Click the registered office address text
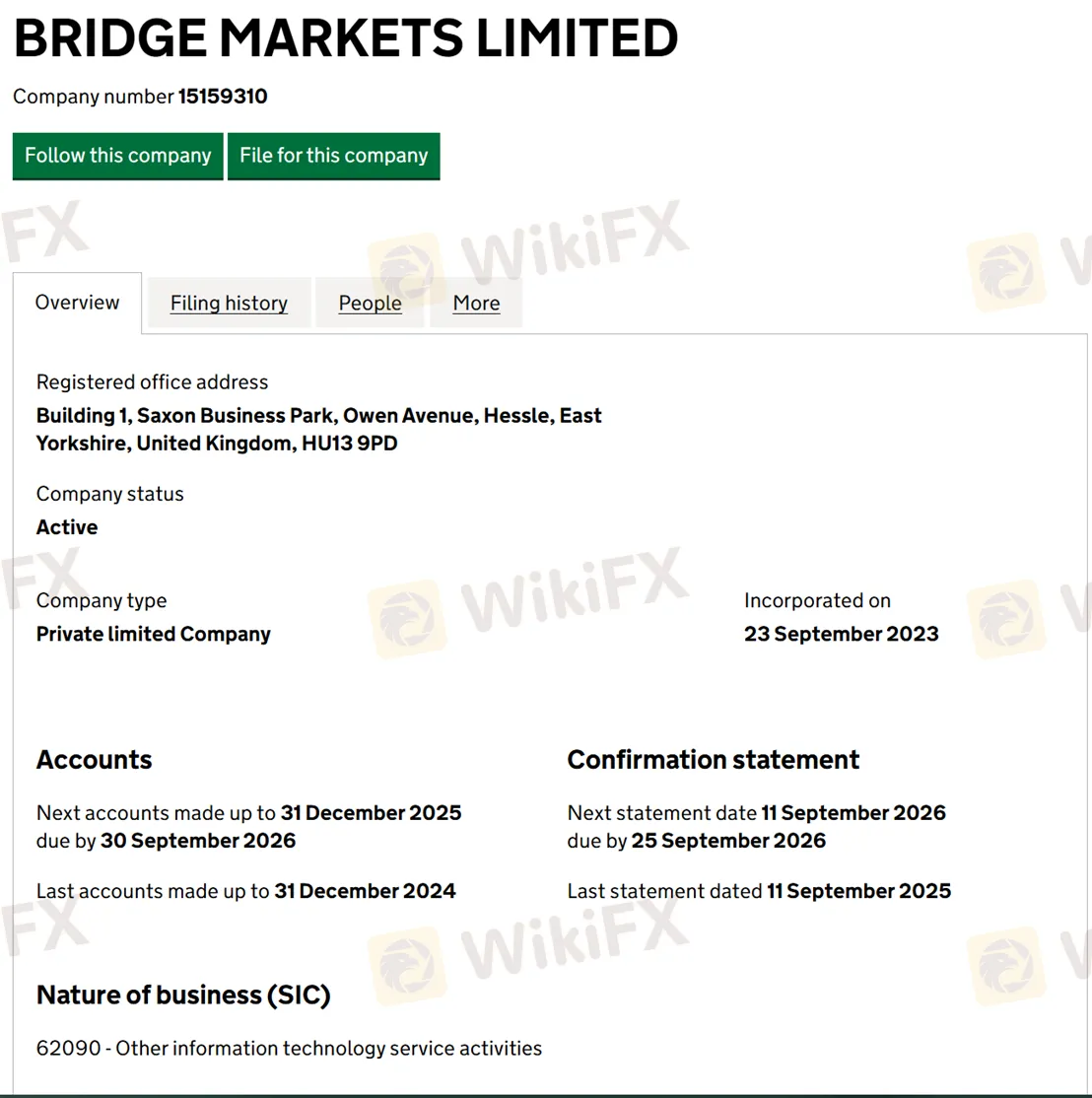This screenshot has height=1098, width=1092. point(318,430)
